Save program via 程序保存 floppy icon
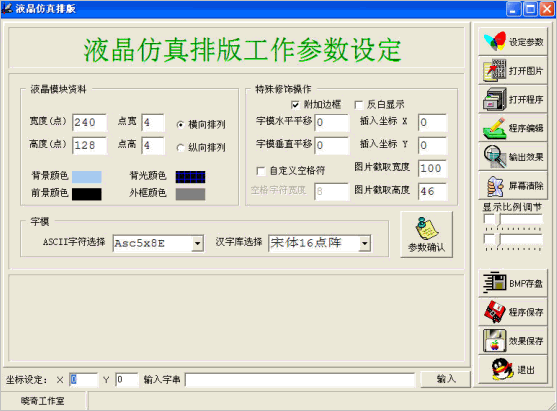Screen dimensions: 557x411 [513, 312]
